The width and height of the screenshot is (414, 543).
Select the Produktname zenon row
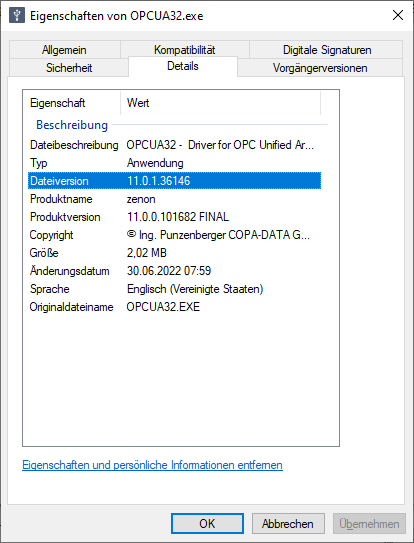[x=174, y=199]
